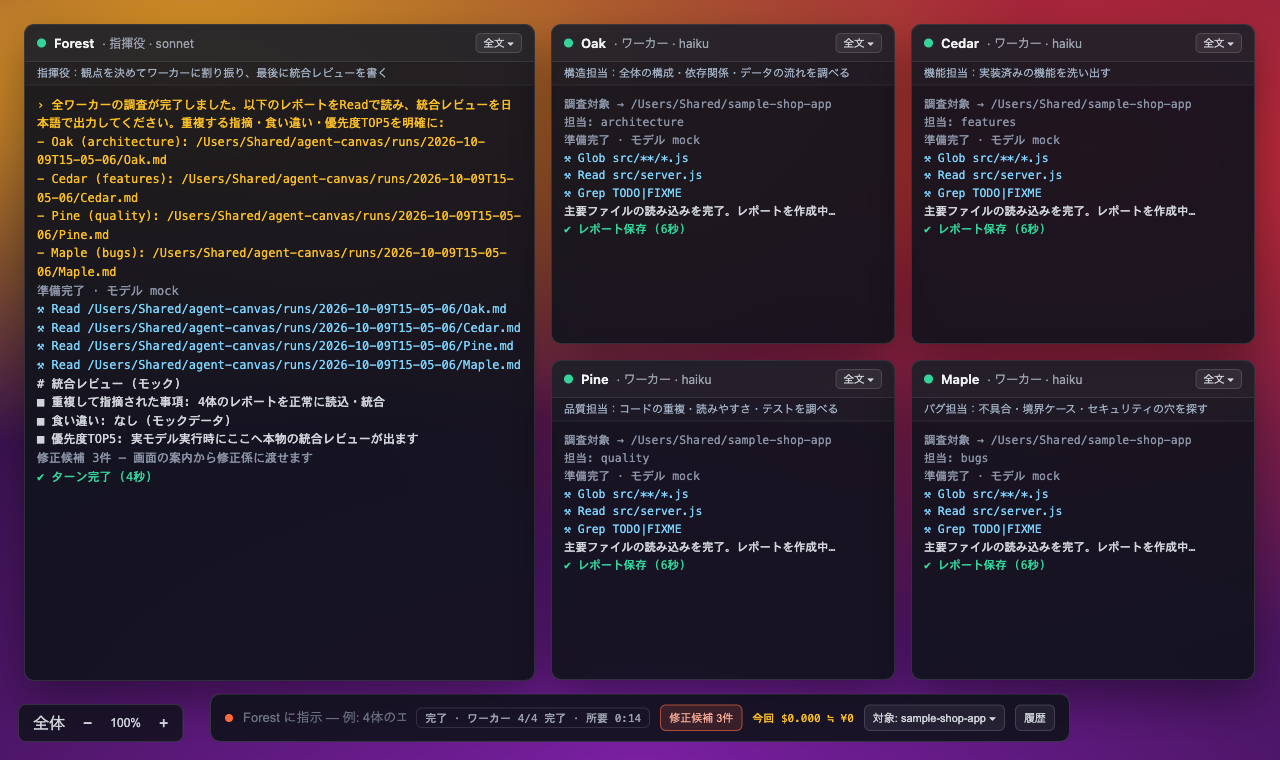Click Forest panel title
This screenshot has width=1280, height=760.
[x=74, y=43]
